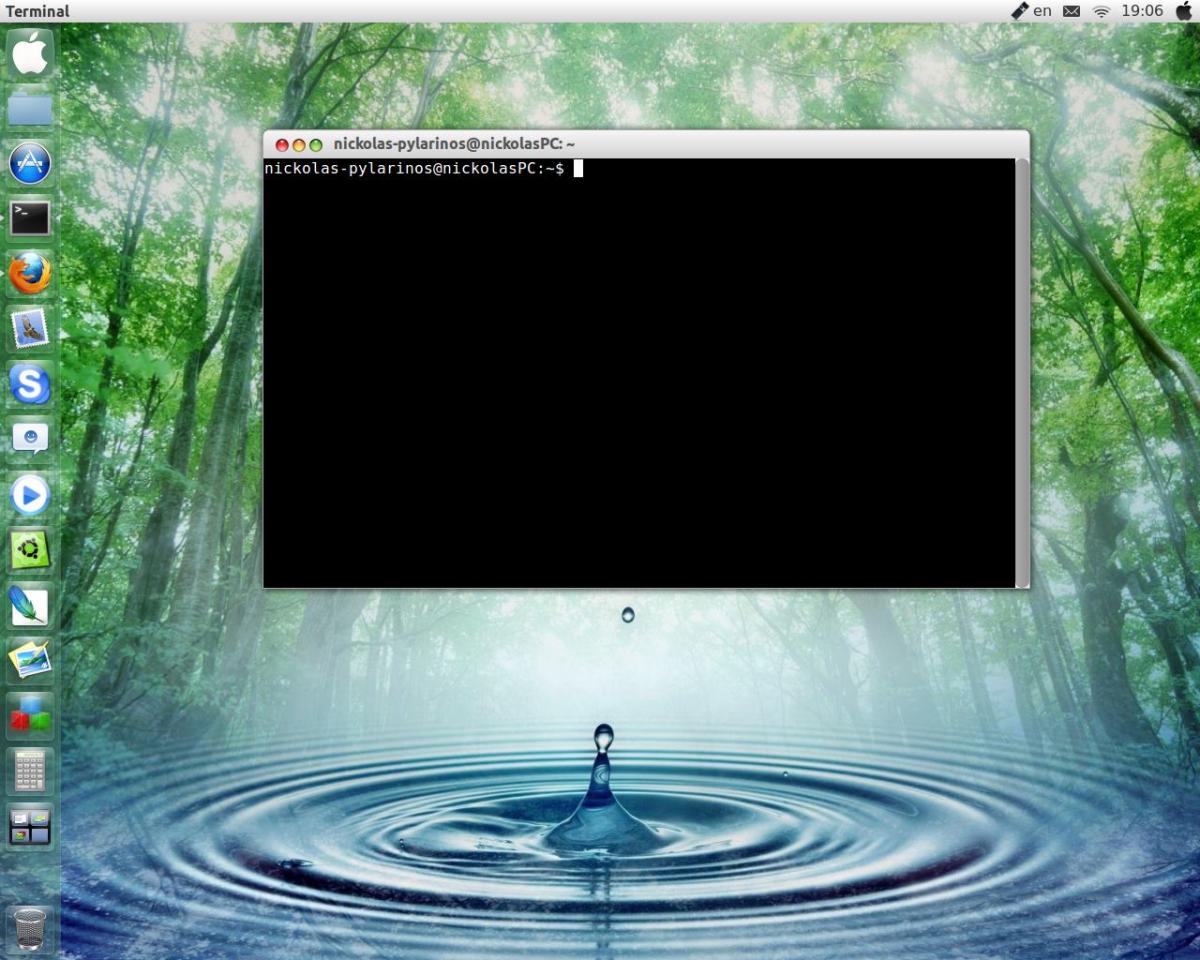
Task: Open the Apple system menu at top right
Action: pyautogui.click(x=1184, y=10)
